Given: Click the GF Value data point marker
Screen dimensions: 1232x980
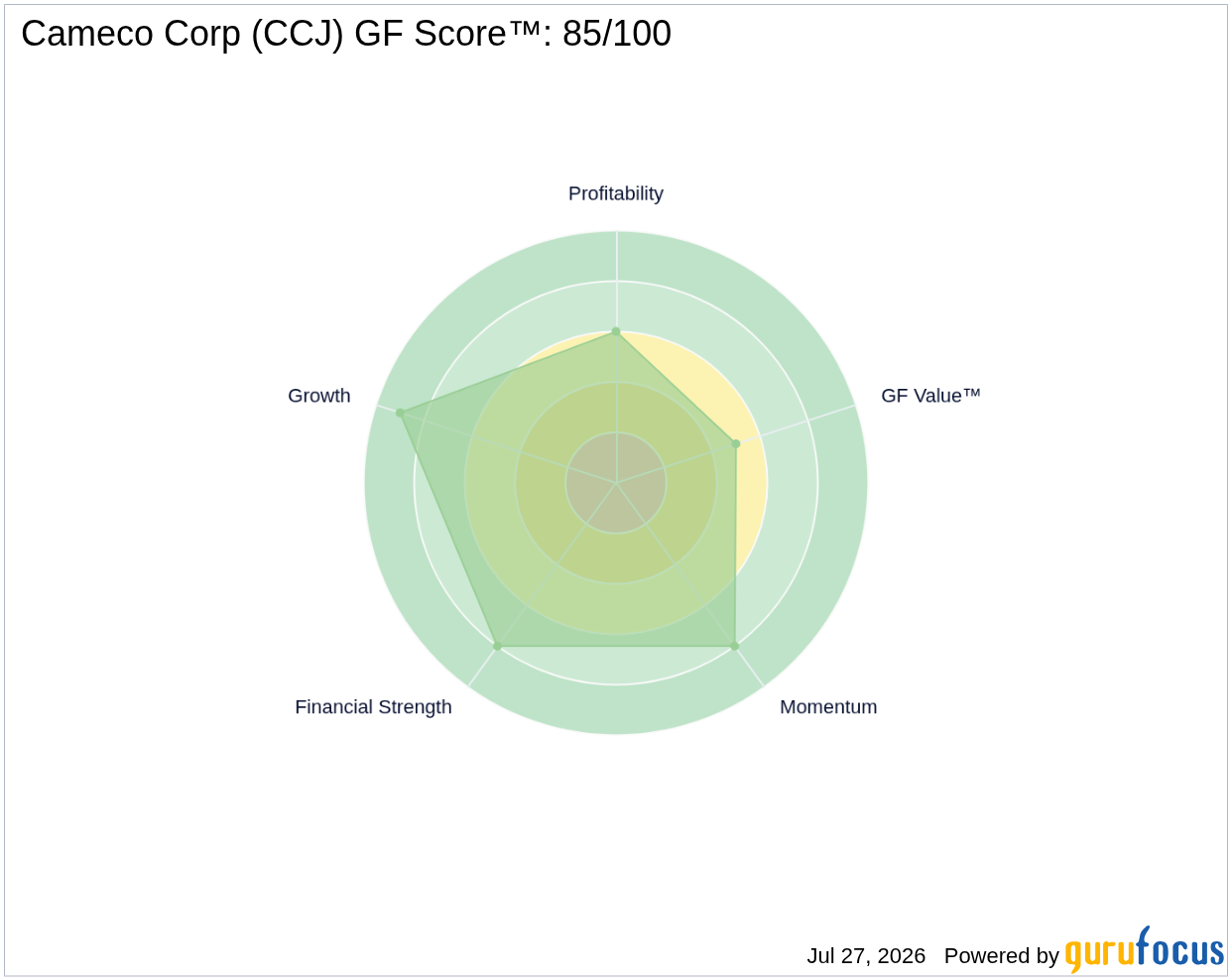Looking at the screenshot, I should click(x=736, y=443).
